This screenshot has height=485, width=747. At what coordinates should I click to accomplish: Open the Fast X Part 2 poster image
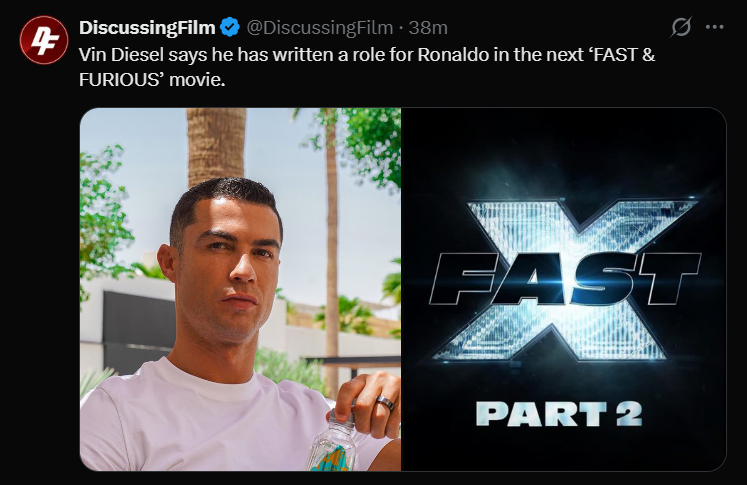click(564, 289)
